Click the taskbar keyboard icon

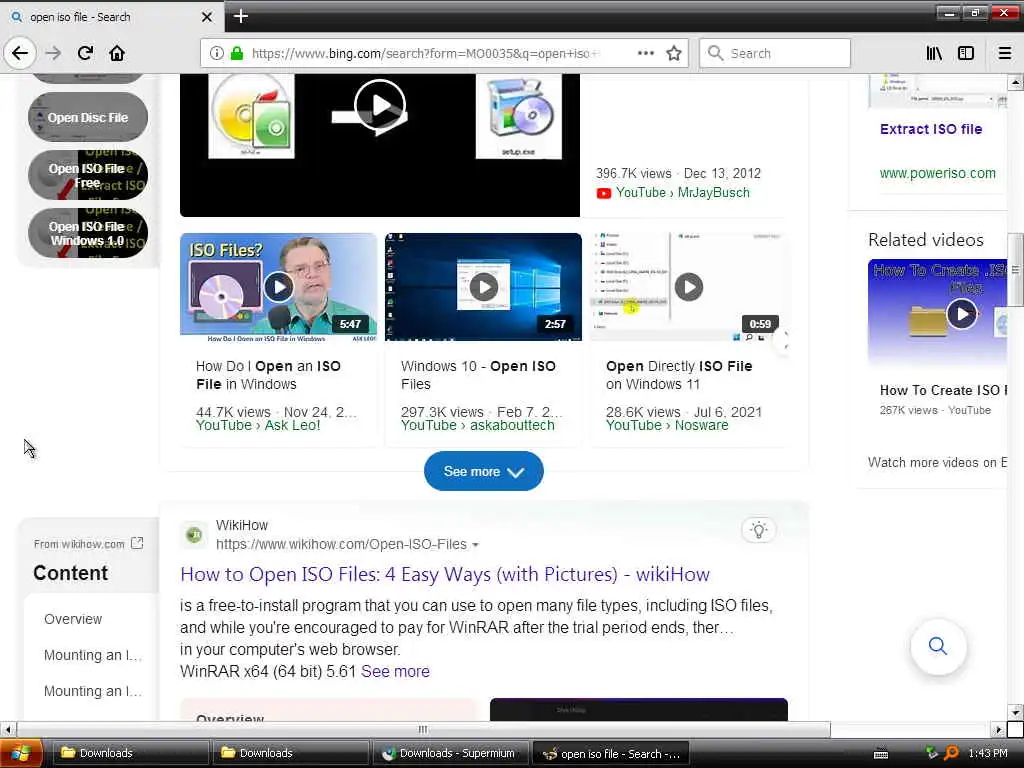point(881,754)
